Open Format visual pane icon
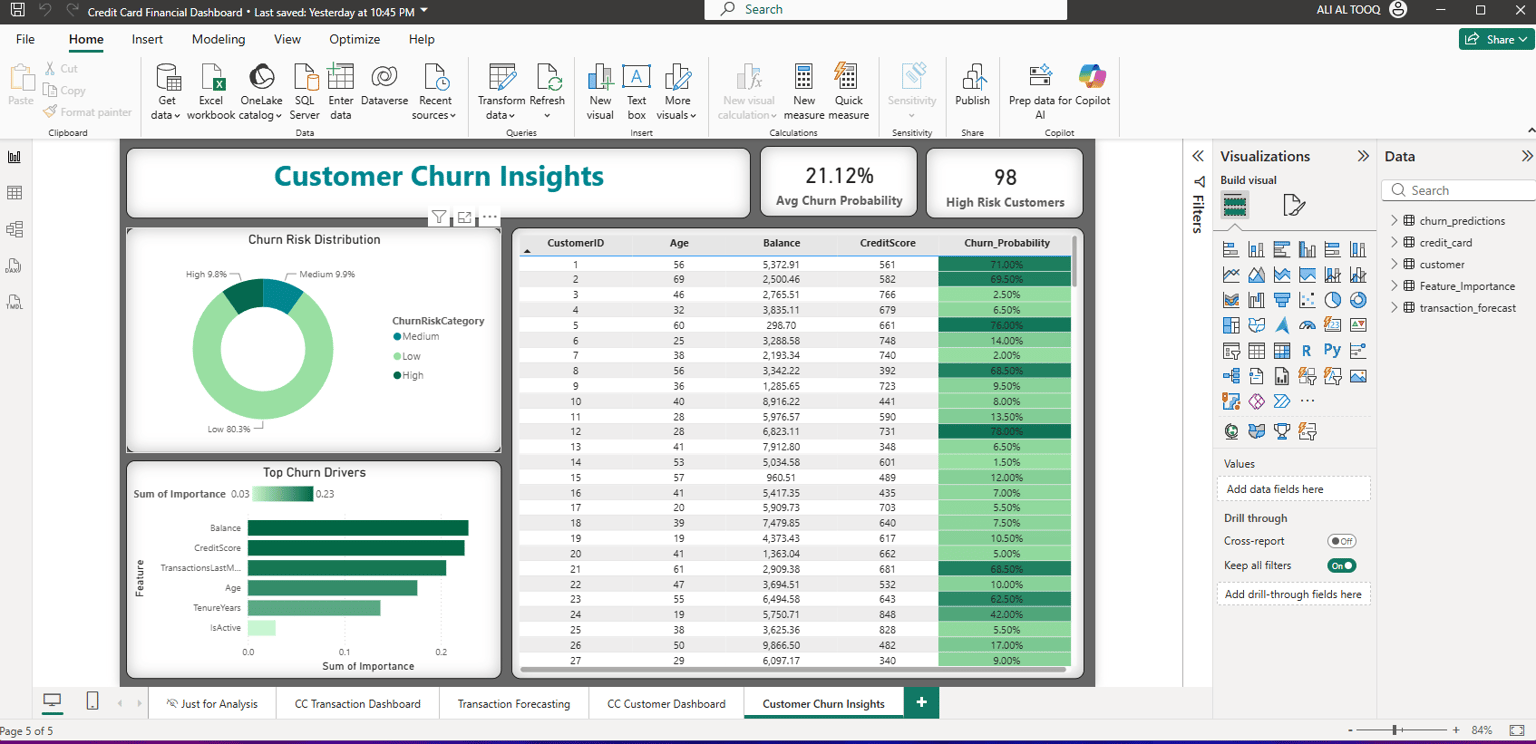This screenshot has width=1536, height=744. click(1294, 205)
